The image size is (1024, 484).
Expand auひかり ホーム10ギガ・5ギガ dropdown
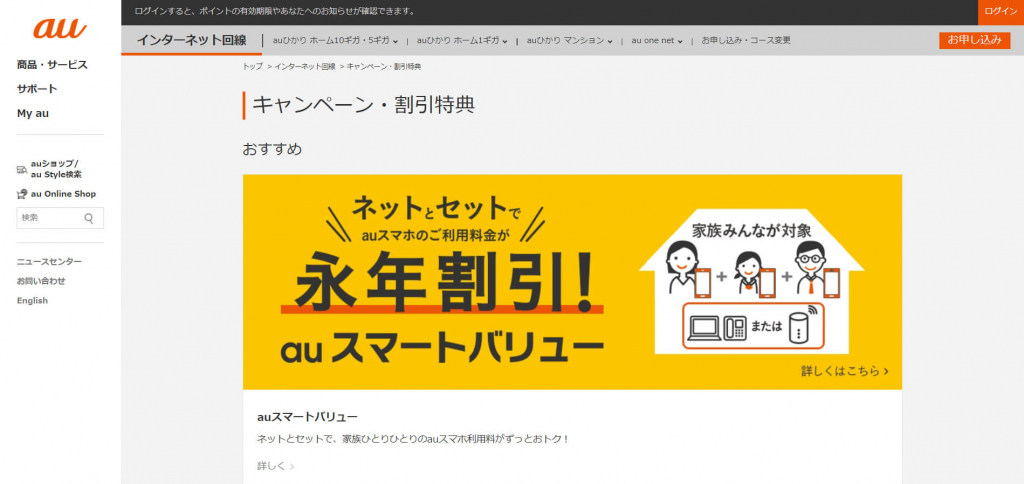336,40
